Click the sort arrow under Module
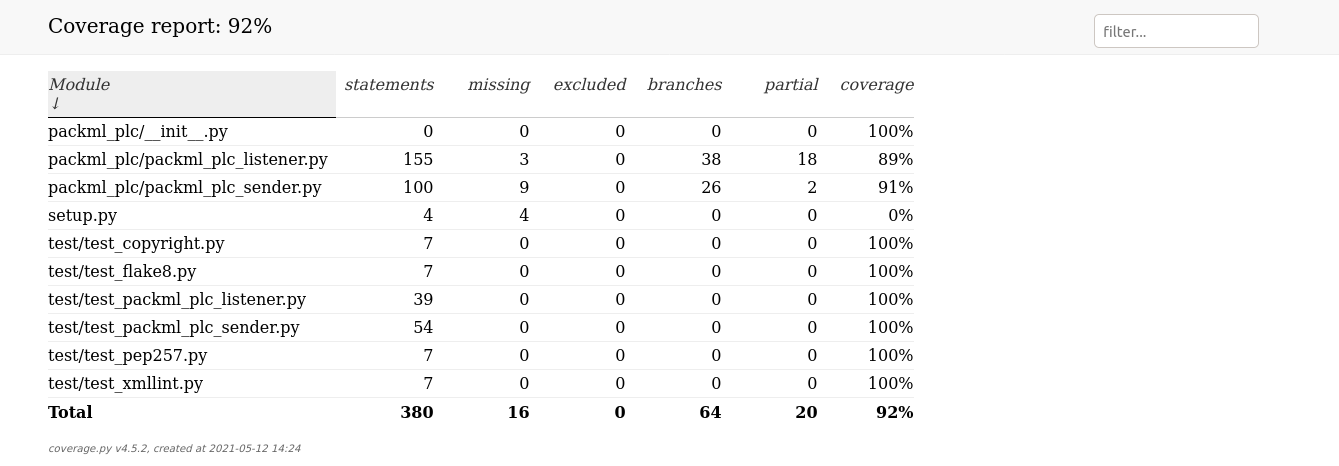The image size is (1339, 466). 55,104
